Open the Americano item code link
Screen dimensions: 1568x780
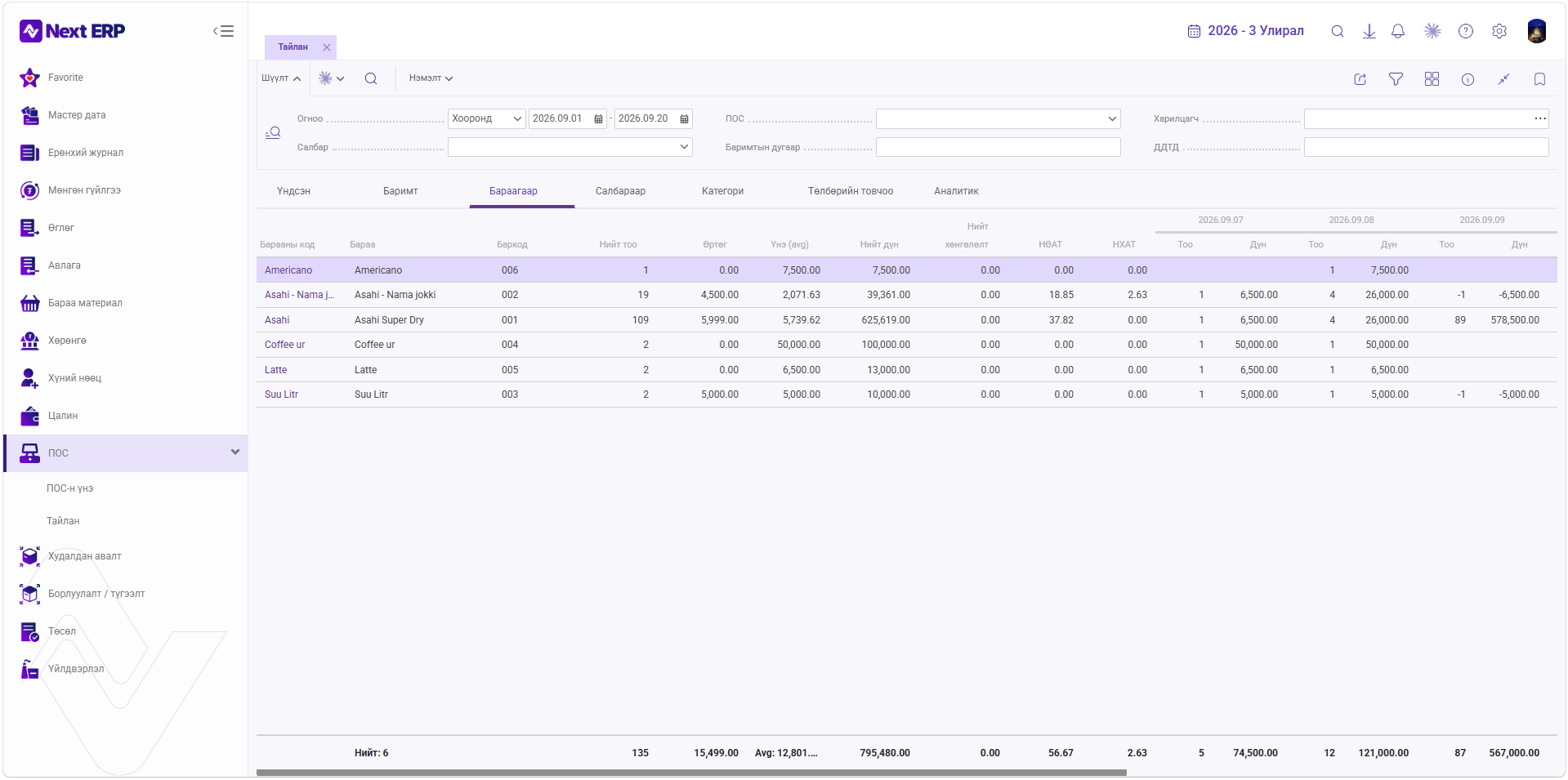click(x=288, y=270)
